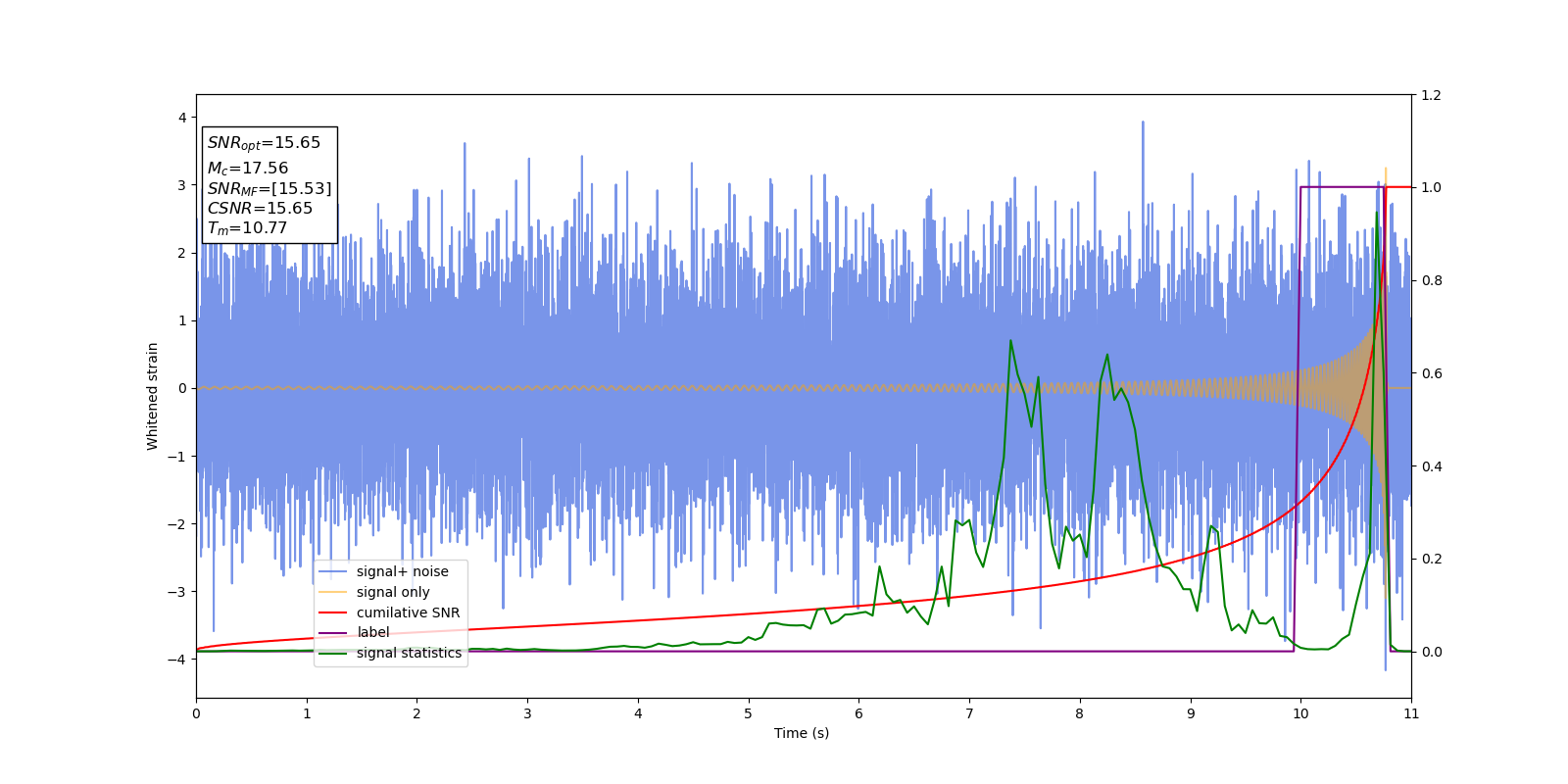
Task: Click the blue line sample beside 'signal+ noise'
Action: (x=333, y=571)
